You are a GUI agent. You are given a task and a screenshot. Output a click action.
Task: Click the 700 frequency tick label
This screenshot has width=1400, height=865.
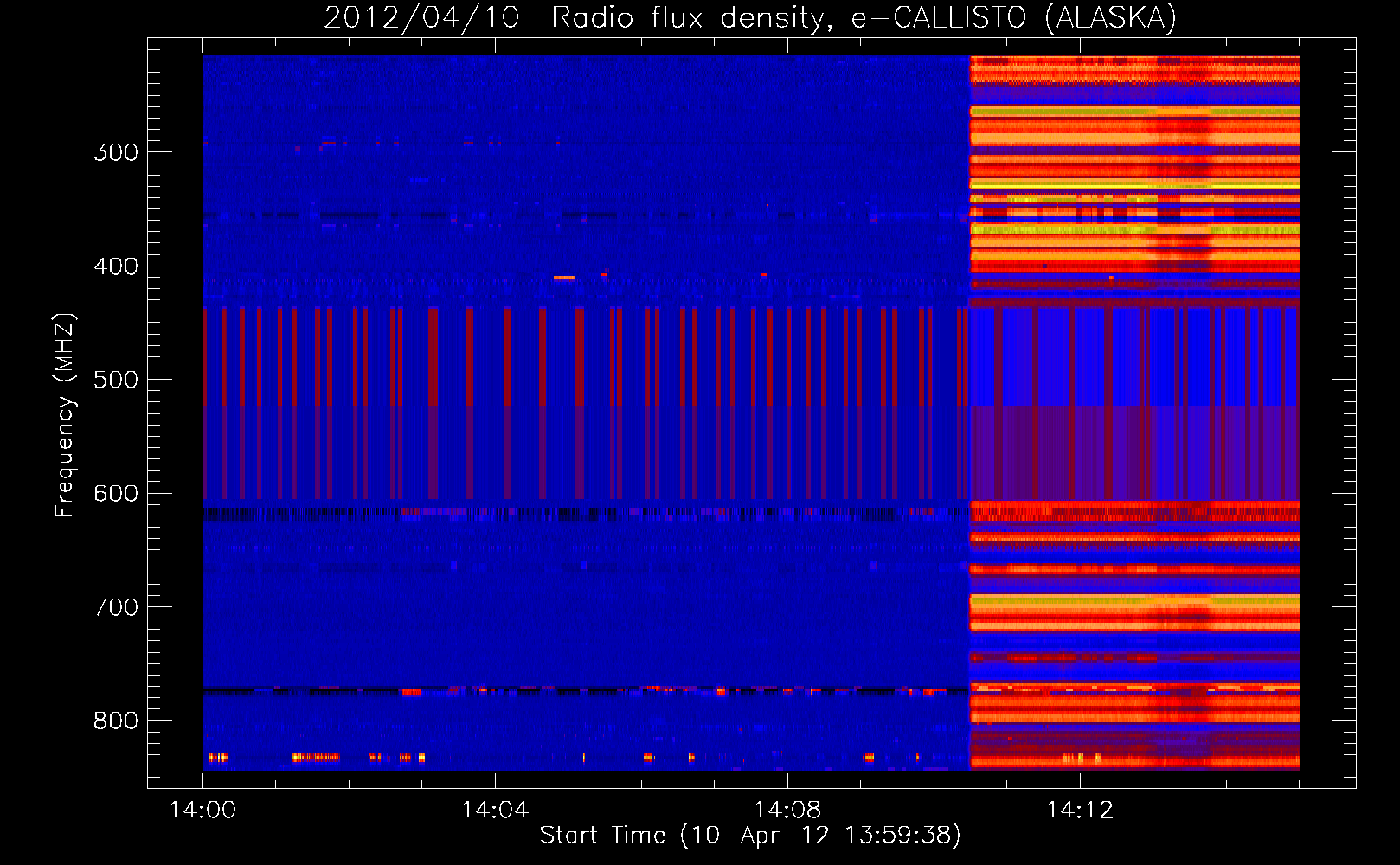116,608
